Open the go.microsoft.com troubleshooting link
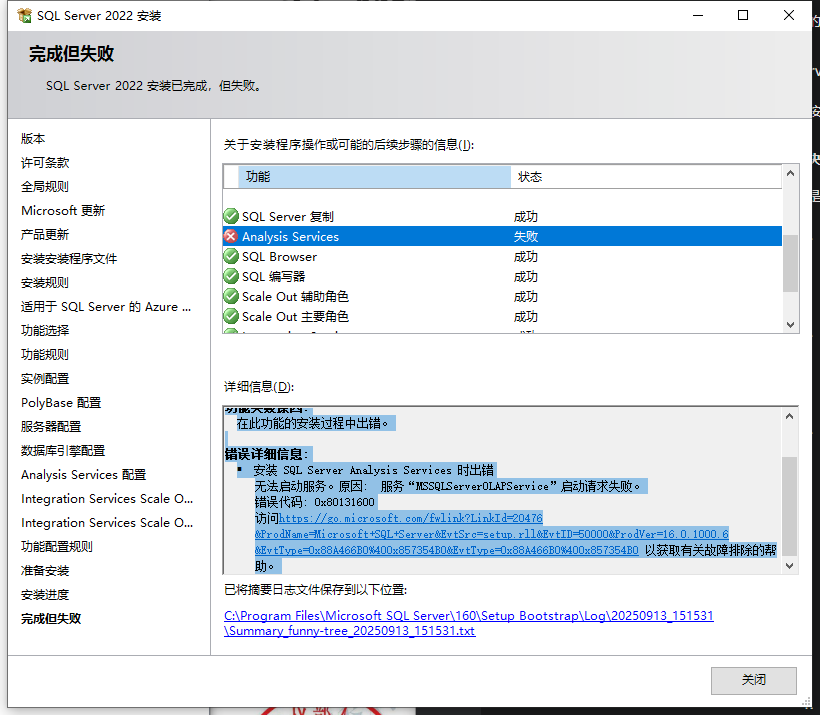The image size is (820, 715). point(492,534)
